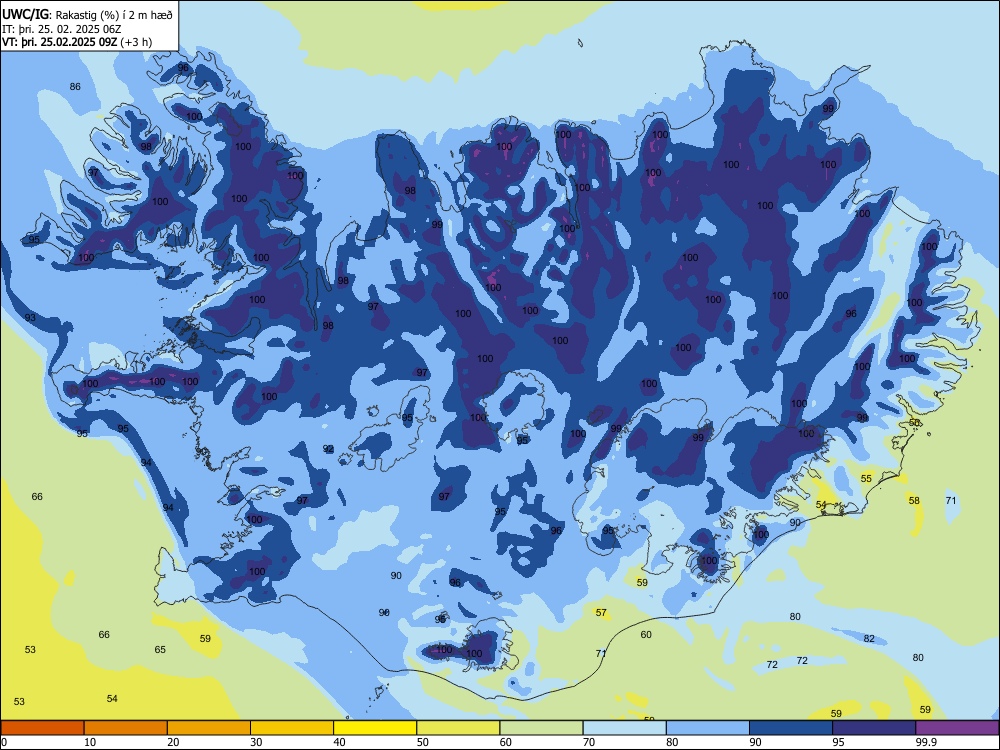Select the 'Rakastig (%) í 2 m hæð' label
The height and width of the screenshot is (750, 1000).
114,15
